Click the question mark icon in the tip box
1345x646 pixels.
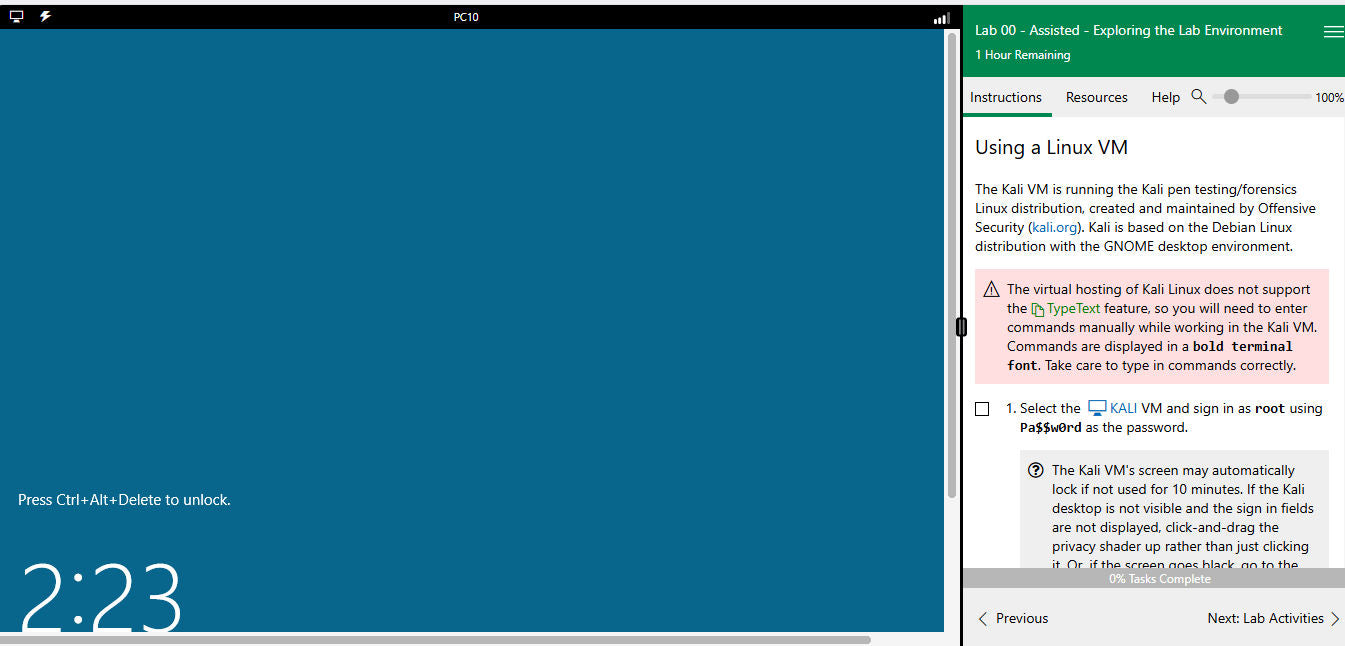pyautogui.click(x=1036, y=470)
